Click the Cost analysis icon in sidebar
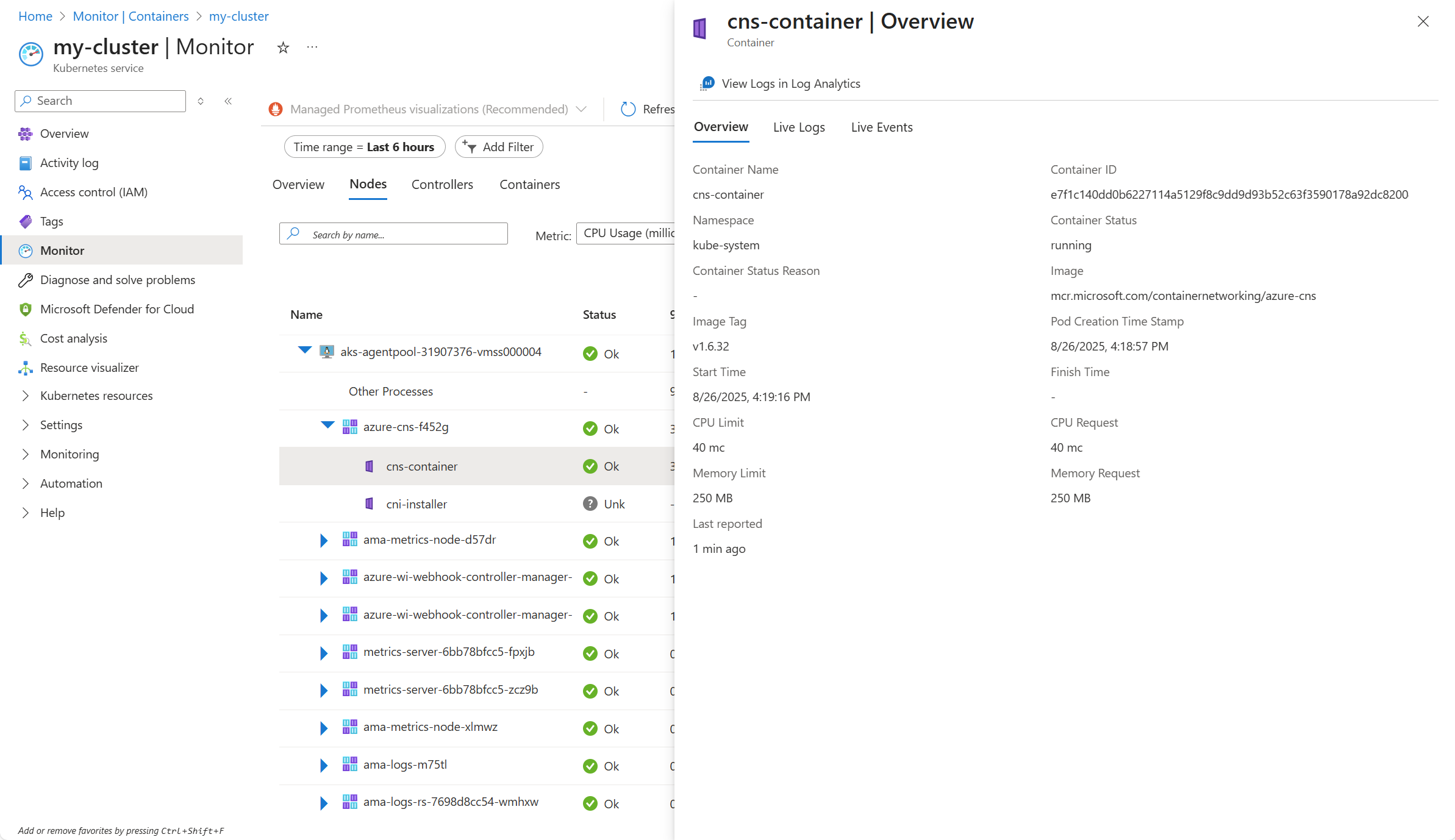Viewport: 1455px width, 840px height. tap(26, 338)
